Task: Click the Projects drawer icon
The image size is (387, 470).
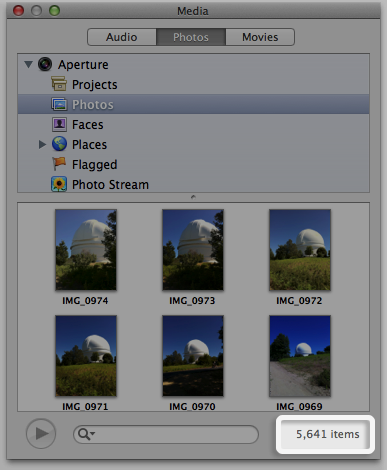Action: click(x=59, y=84)
